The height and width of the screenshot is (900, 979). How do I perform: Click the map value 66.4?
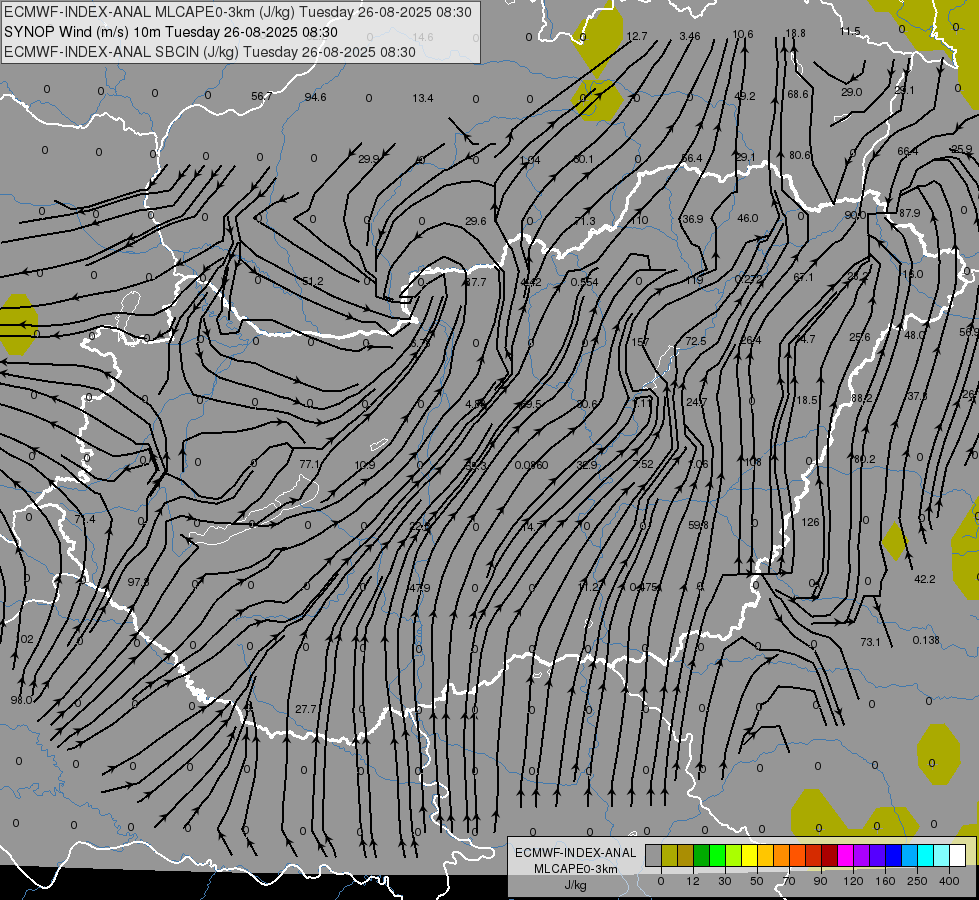pyautogui.click(x=908, y=151)
